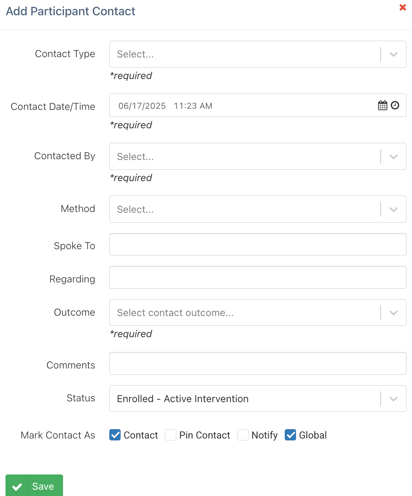The height and width of the screenshot is (496, 412).
Task: Expand the Select contact outcome dropdown
Action: click(x=258, y=313)
